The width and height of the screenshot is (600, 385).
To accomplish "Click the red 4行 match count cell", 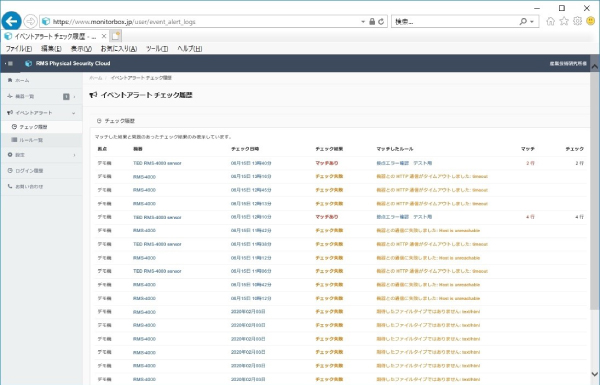I will pyautogui.click(x=530, y=217).
